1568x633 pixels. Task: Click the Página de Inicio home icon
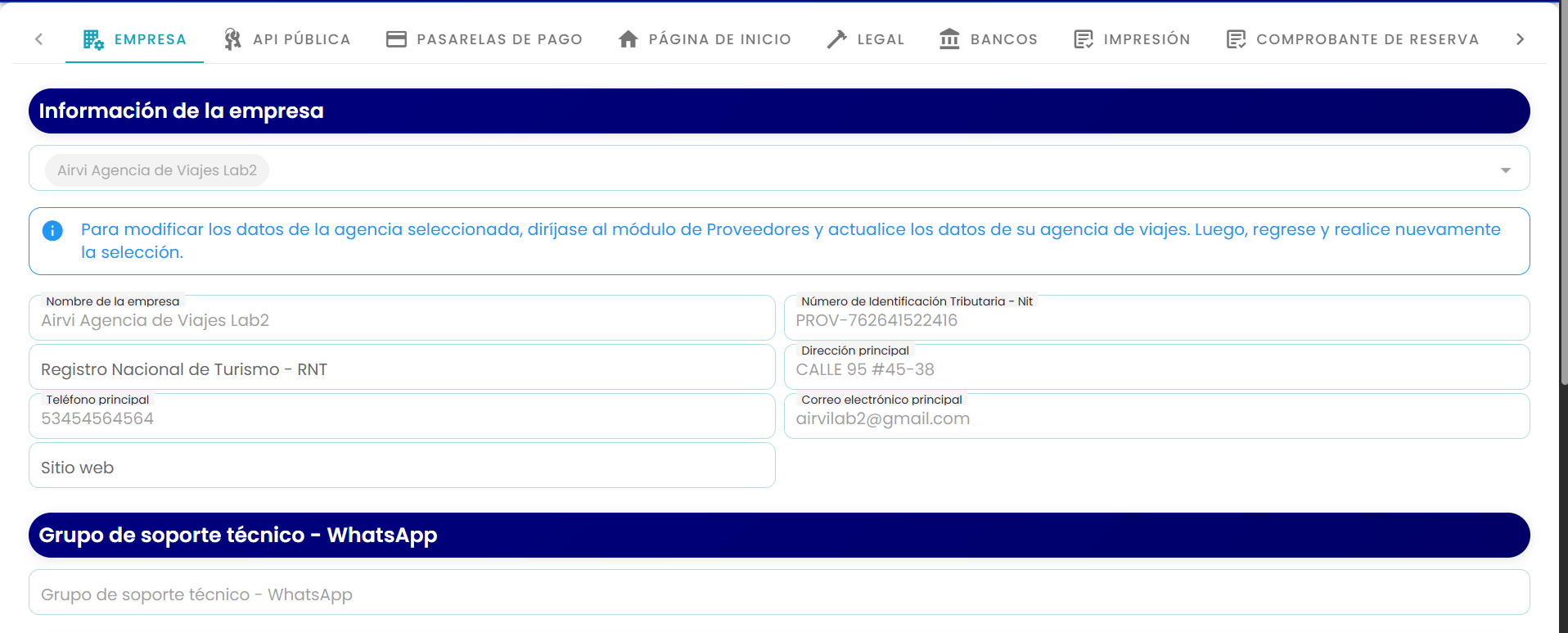coord(629,39)
